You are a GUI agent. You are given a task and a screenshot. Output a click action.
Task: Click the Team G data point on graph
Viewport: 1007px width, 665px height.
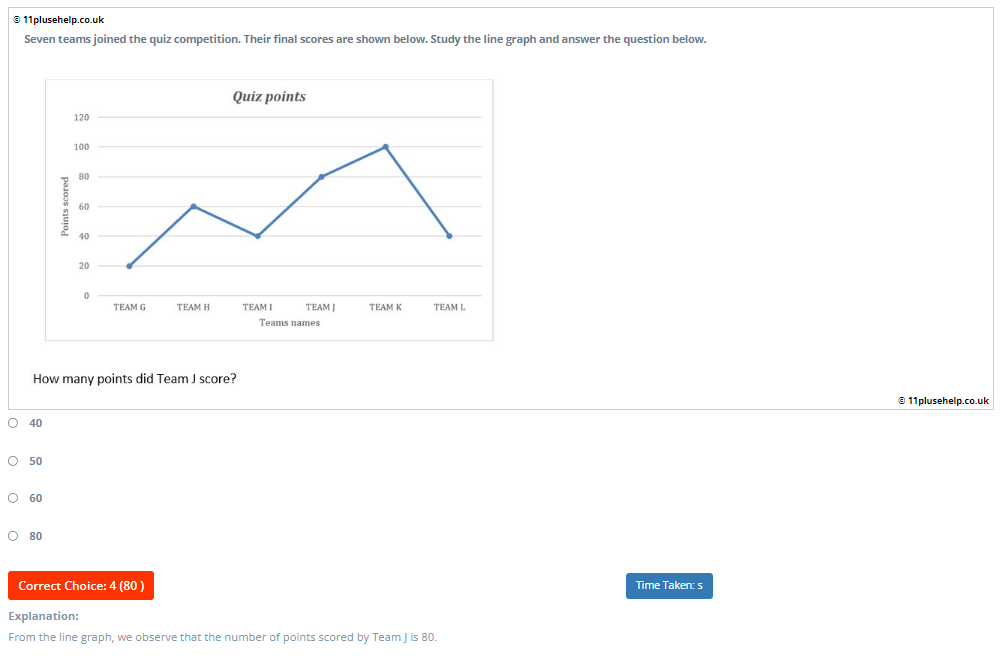point(129,266)
